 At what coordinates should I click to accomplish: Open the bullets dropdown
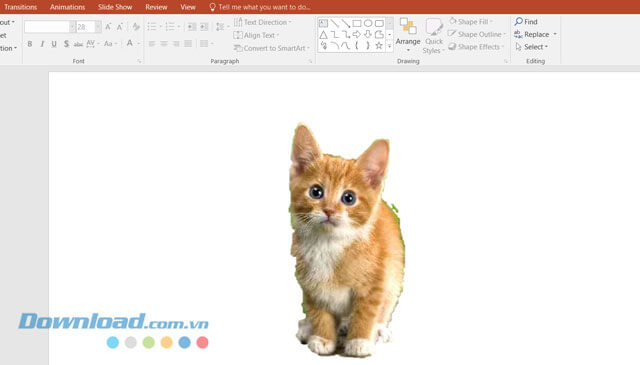coord(160,27)
